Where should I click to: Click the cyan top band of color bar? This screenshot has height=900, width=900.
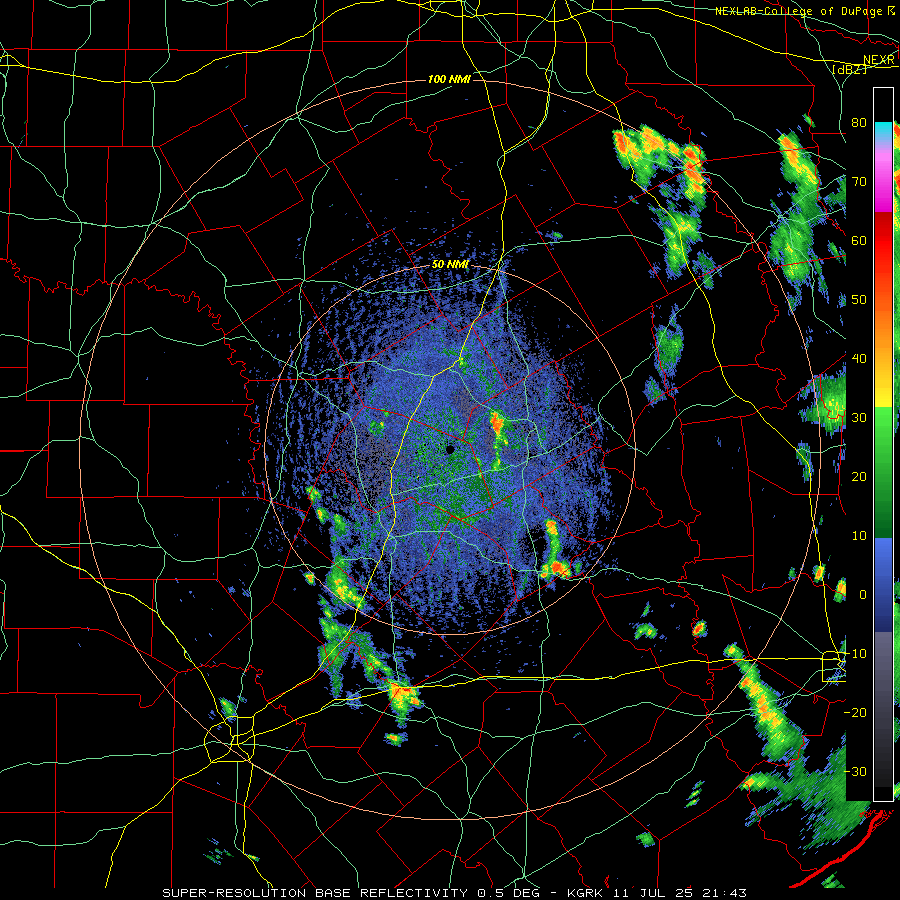(883, 131)
